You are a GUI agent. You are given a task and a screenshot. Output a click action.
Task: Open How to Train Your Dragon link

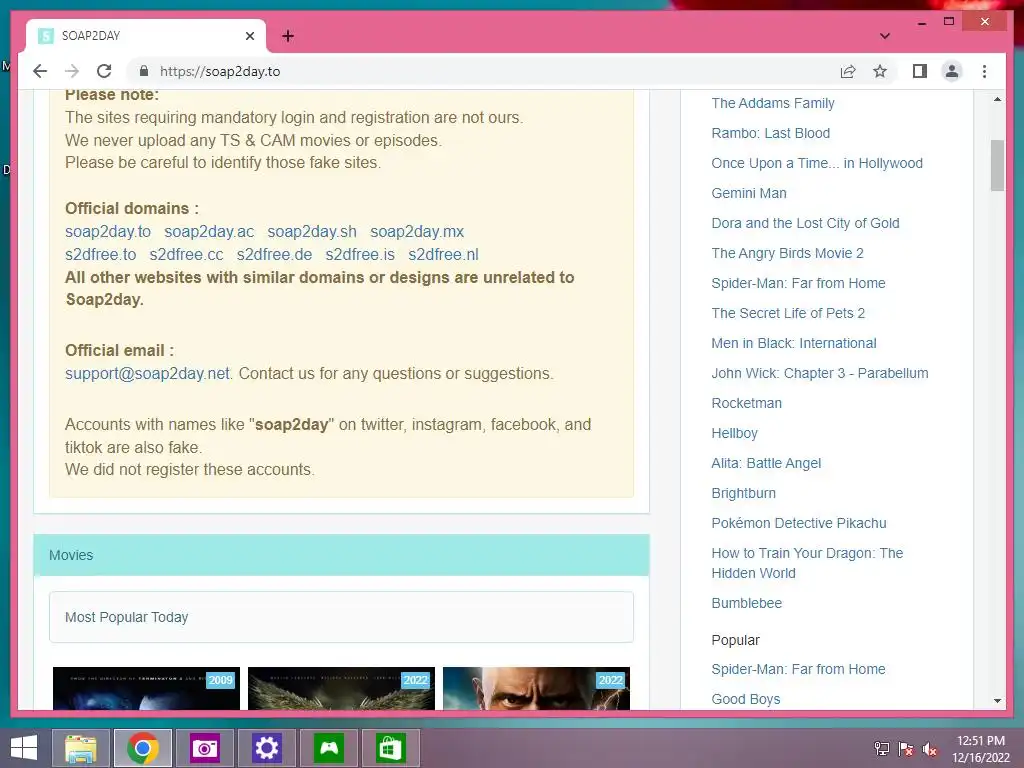pyautogui.click(x=807, y=563)
